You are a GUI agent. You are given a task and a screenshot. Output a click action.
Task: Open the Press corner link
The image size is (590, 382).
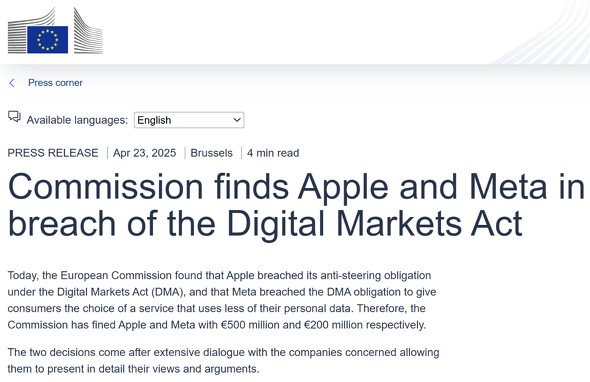(x=55, y=83)
